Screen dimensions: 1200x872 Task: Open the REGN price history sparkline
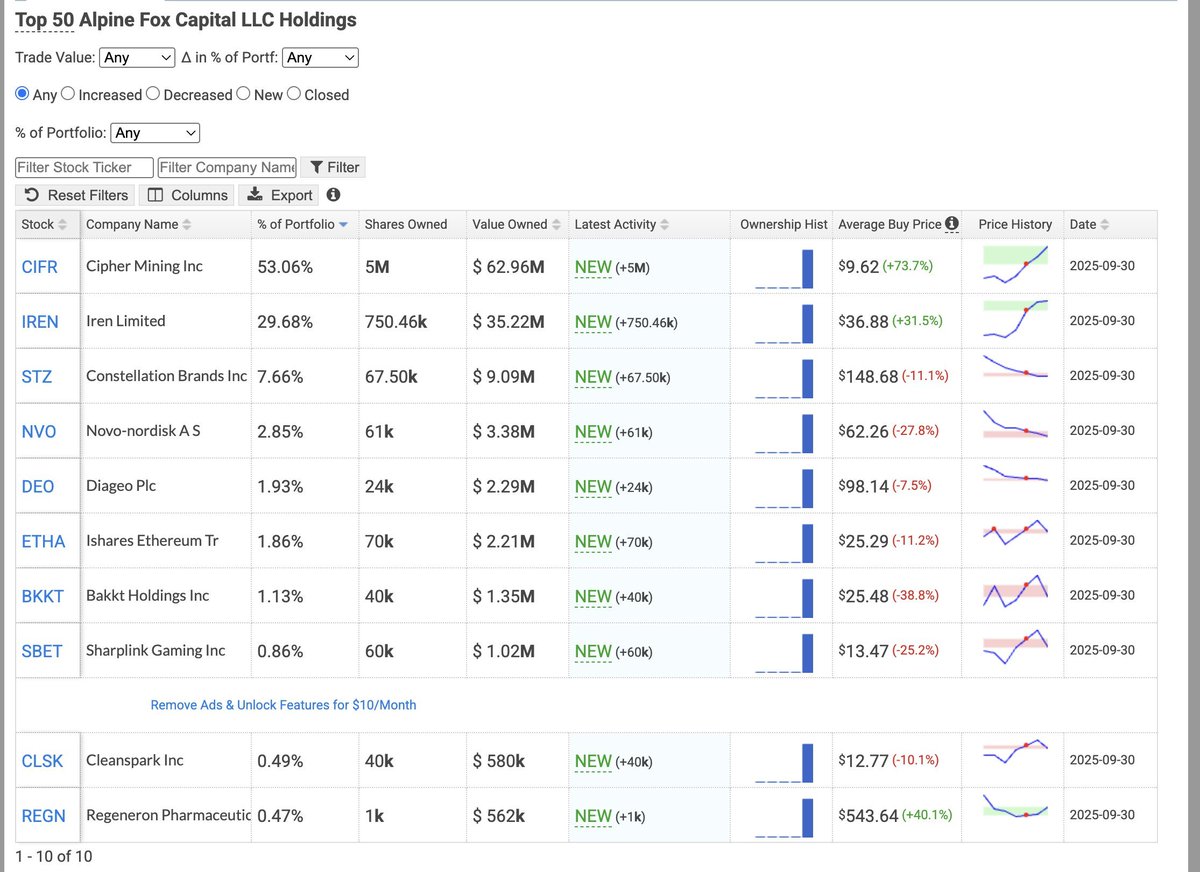tap(1015, 806)
